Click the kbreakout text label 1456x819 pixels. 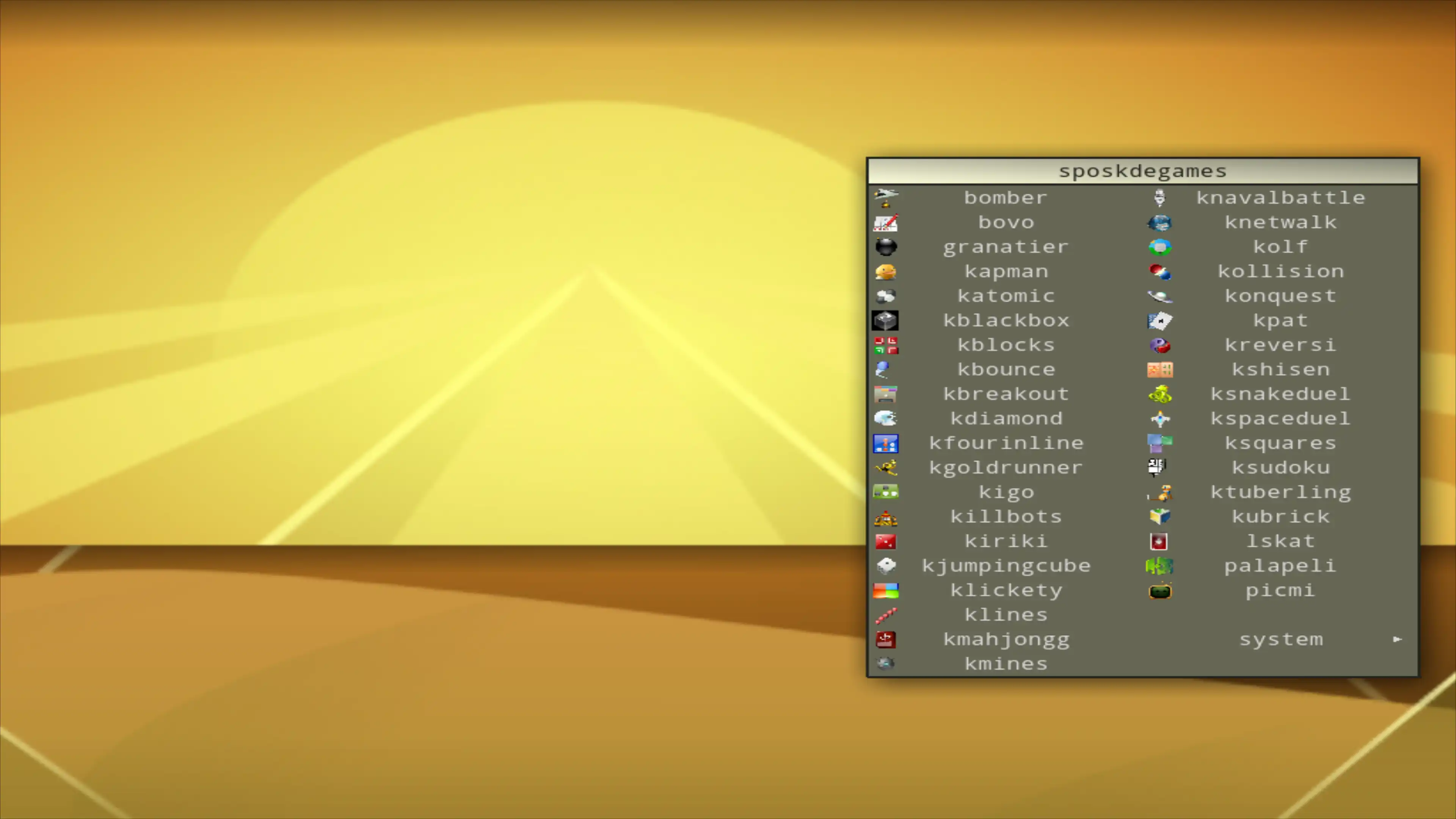(x=1006, y=394)
